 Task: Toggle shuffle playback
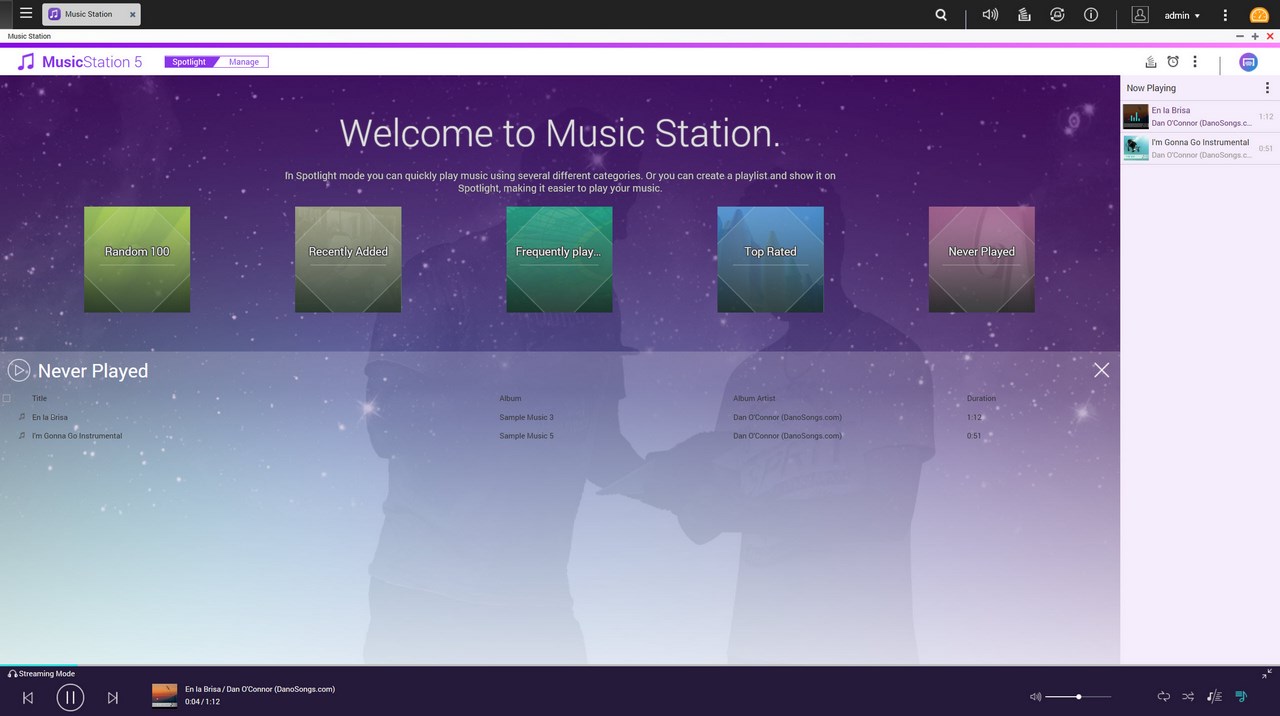tap(1188, 696)
